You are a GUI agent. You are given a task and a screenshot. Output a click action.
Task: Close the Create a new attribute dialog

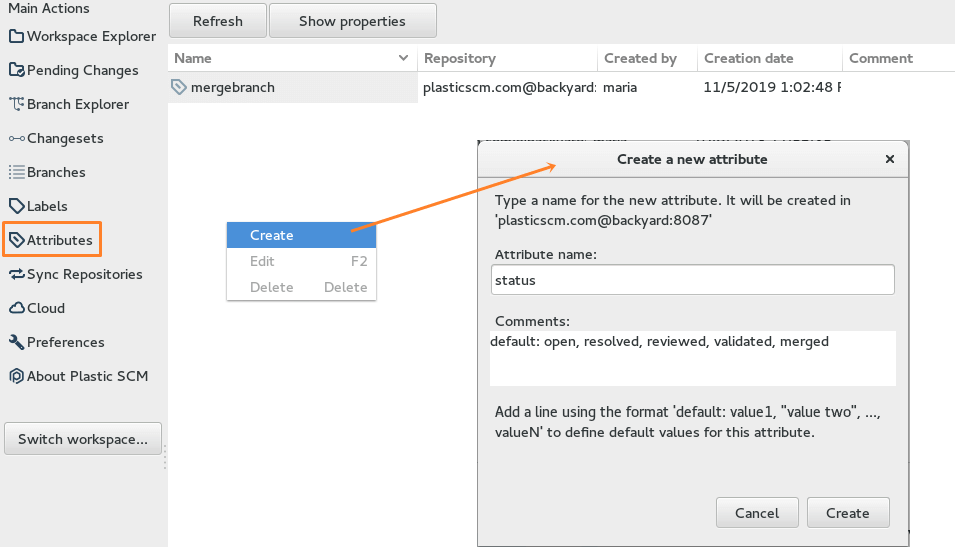[x=890, y=159]
